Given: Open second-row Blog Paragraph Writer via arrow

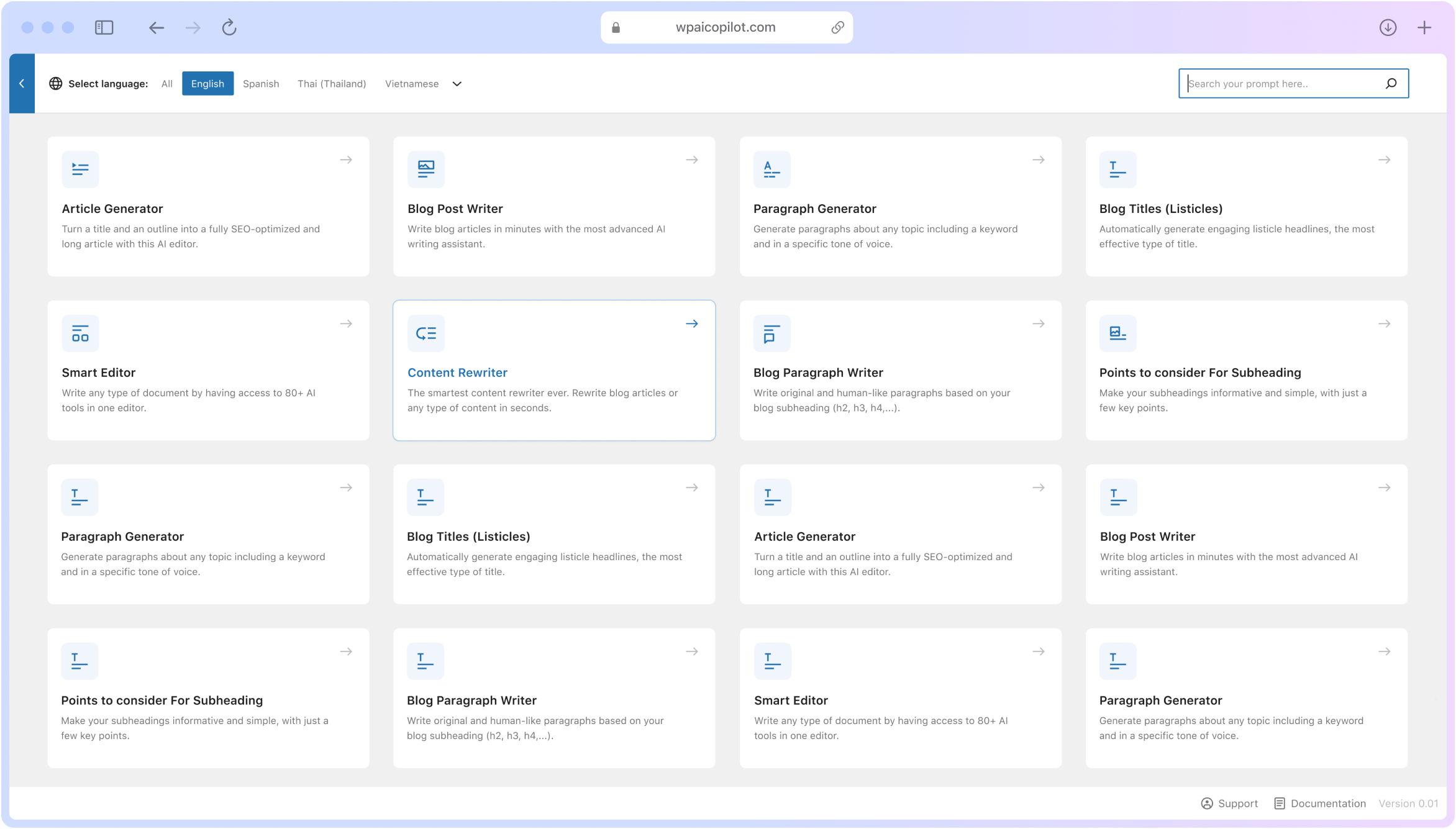Looking at the screenshot, I should [x=1039, y=324].
